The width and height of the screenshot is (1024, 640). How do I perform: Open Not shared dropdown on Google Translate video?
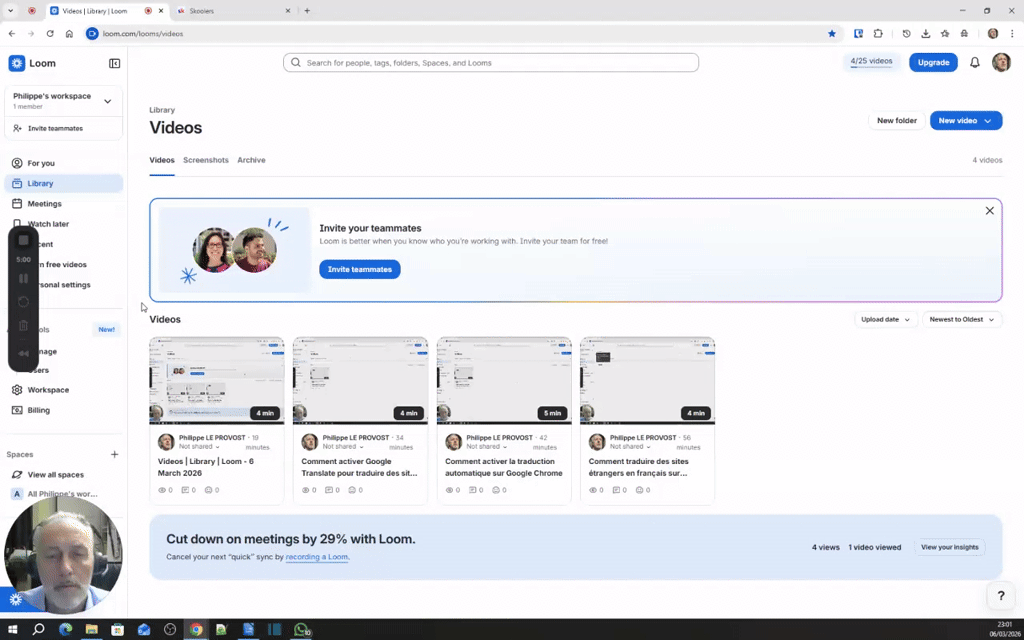pyautogui.click(x=344, y=447)
